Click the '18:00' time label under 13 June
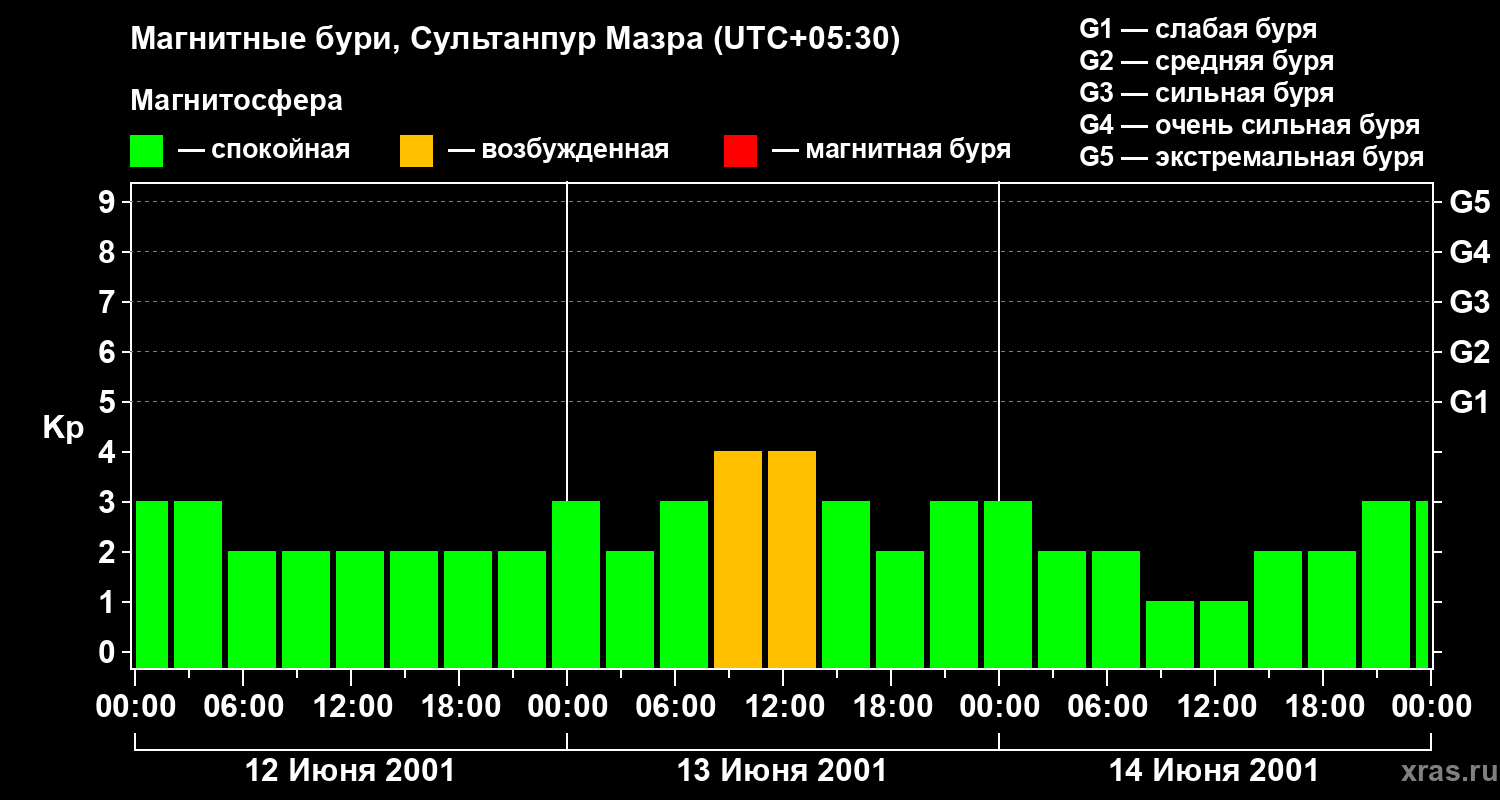Viewport: 1500px width, 800px height. point(891,707)
